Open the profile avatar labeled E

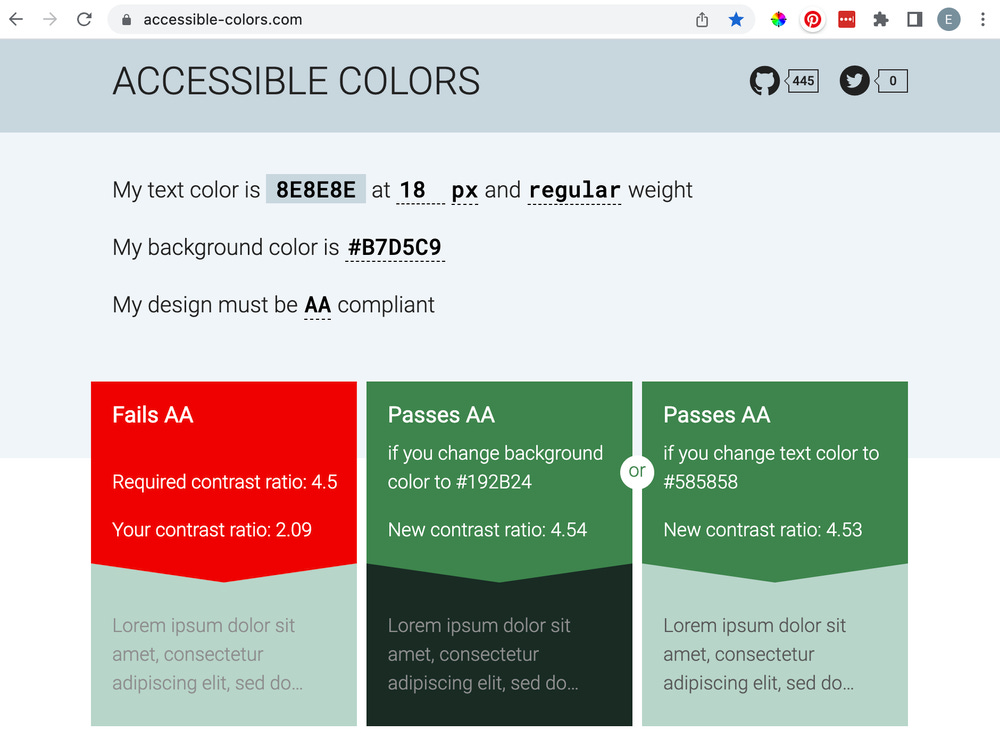(948, 20)
